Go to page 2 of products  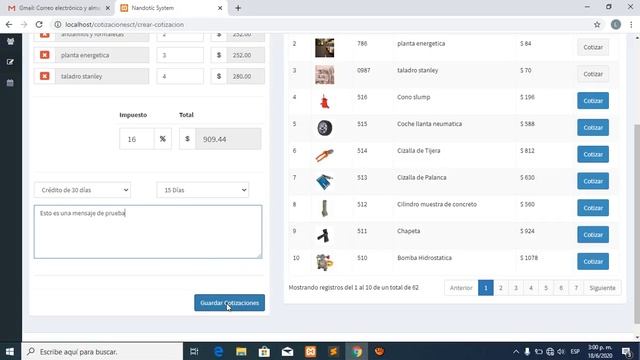tap(500, 288)
